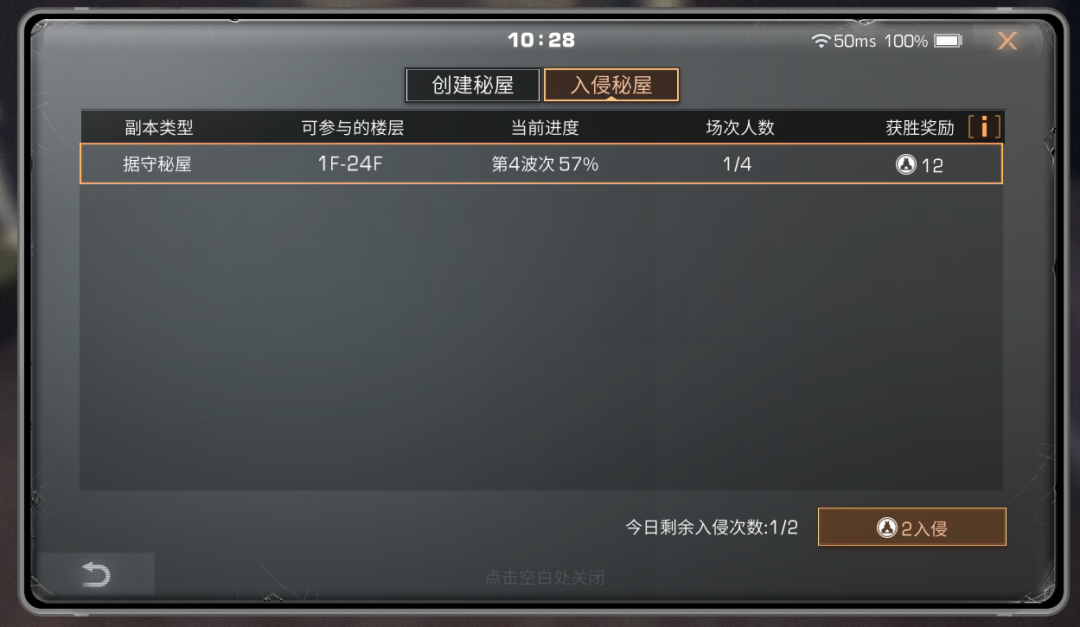Viewport: 1080px width, 627px height.
Task: Click the 今日剩余入侵次数 counter text
Action: pyautogui.click(x=712, y=527)
